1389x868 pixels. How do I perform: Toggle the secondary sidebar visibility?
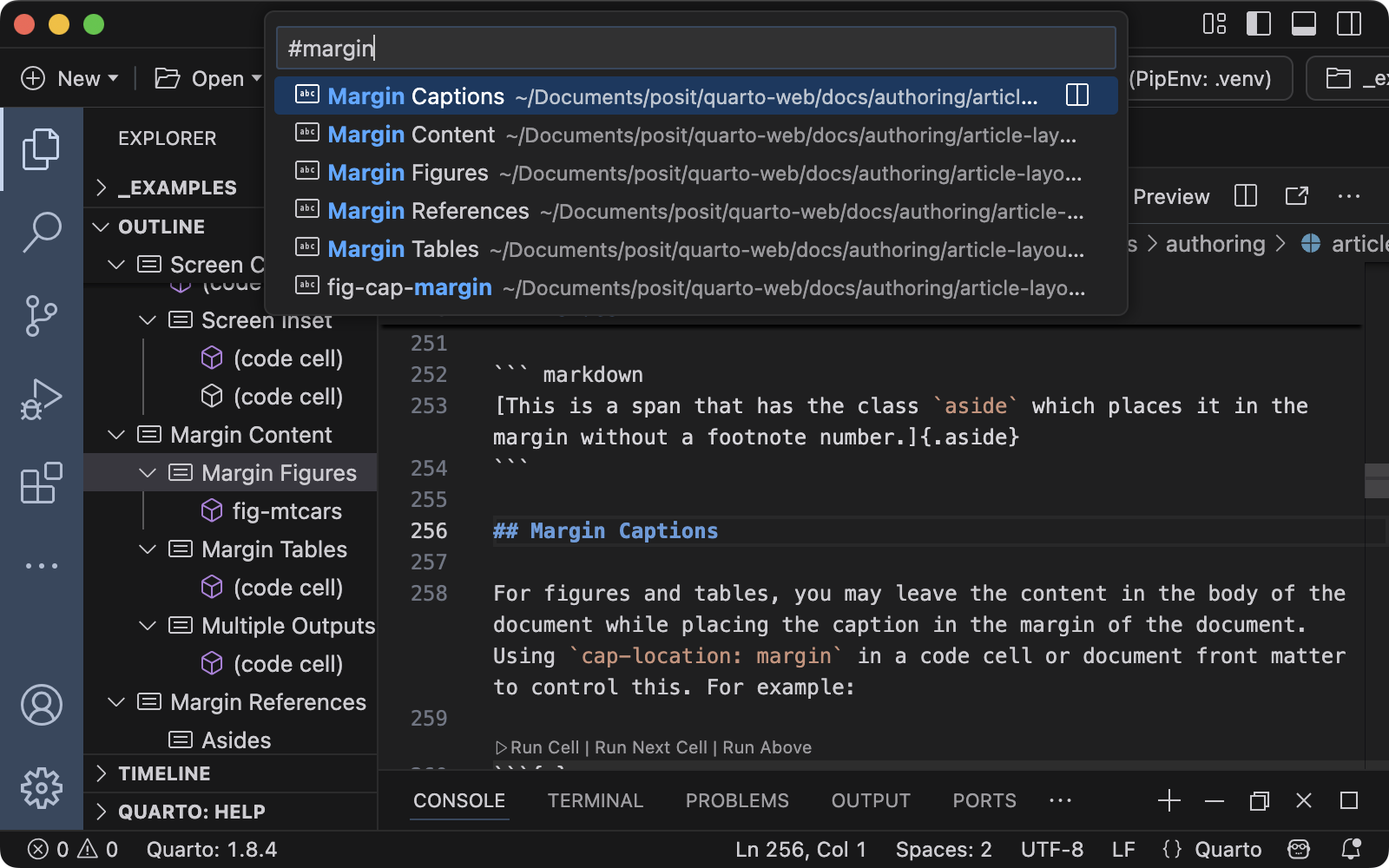pyautogui.click(x=1348, y=24)
